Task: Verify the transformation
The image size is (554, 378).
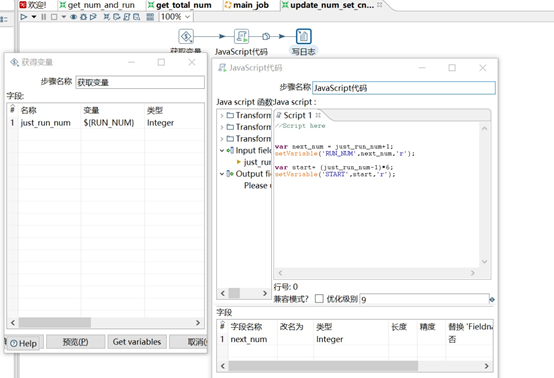Action: 106,17
